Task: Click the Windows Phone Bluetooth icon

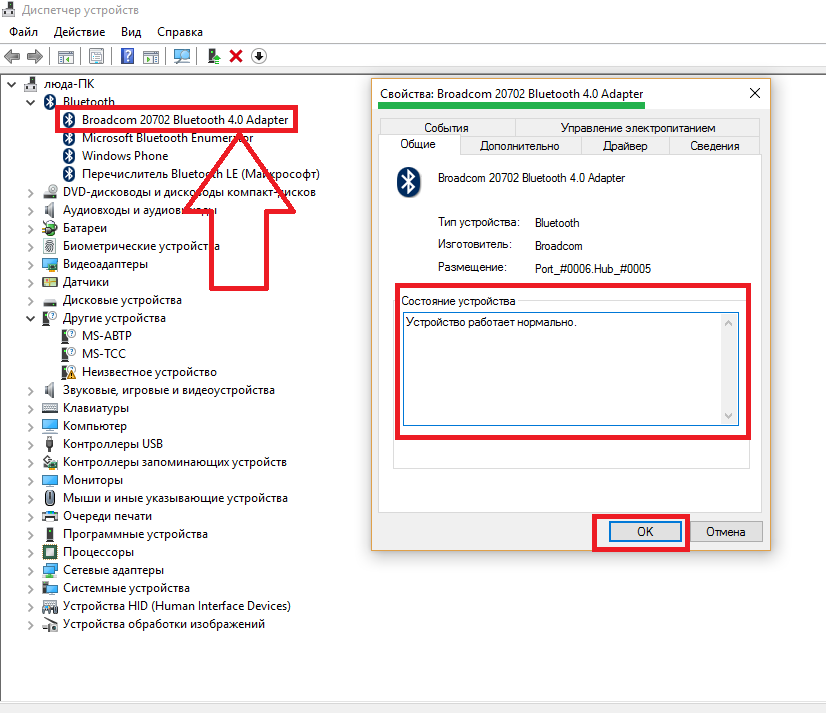Action: pyautogui.click(x=69, y=156)
